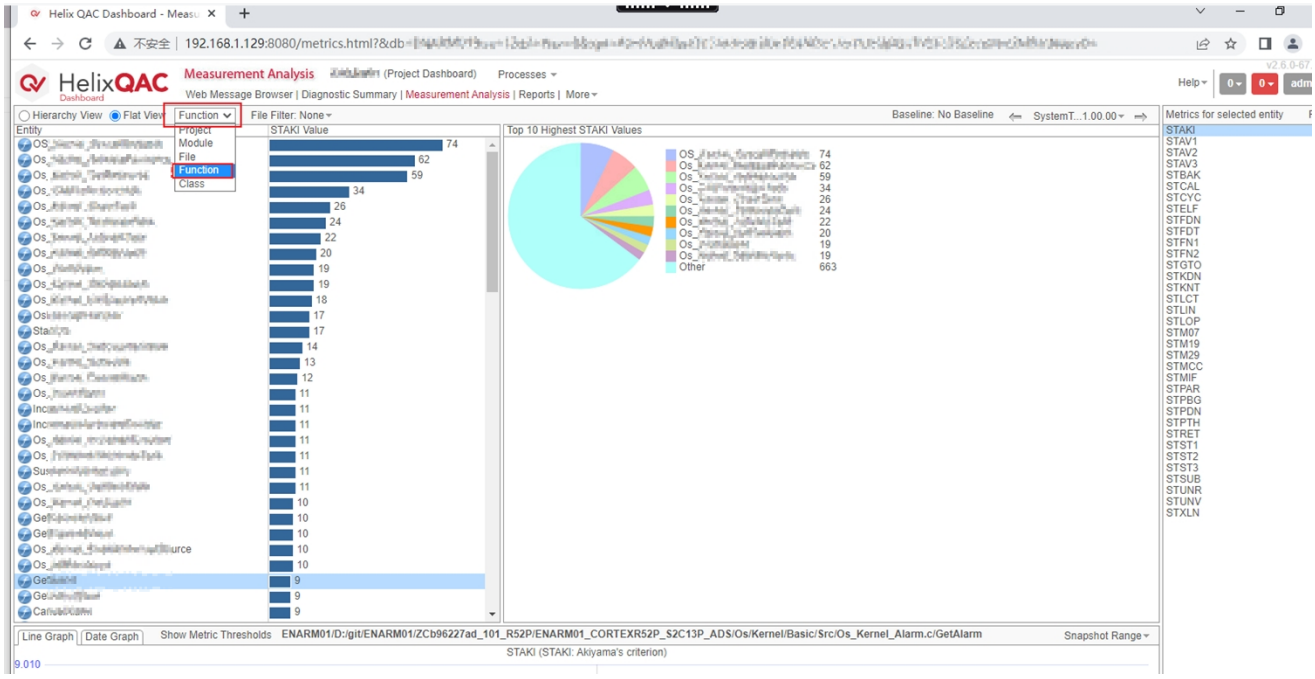The image size is (1315, 679).
Task: Select STCYC metric in the metrics list
Action: tap(1182, 198)
